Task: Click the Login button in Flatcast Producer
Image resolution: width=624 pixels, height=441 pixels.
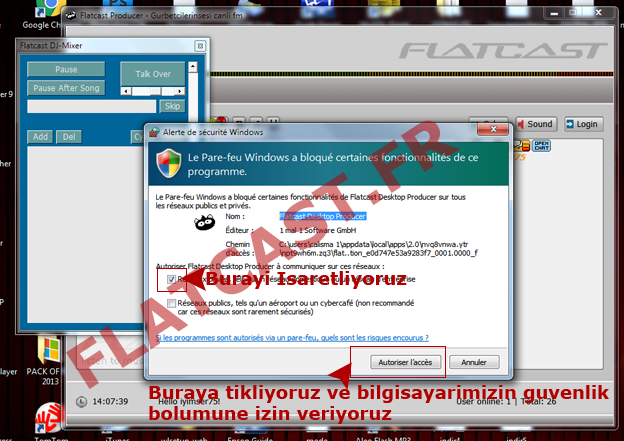Action: click(583, 124)
